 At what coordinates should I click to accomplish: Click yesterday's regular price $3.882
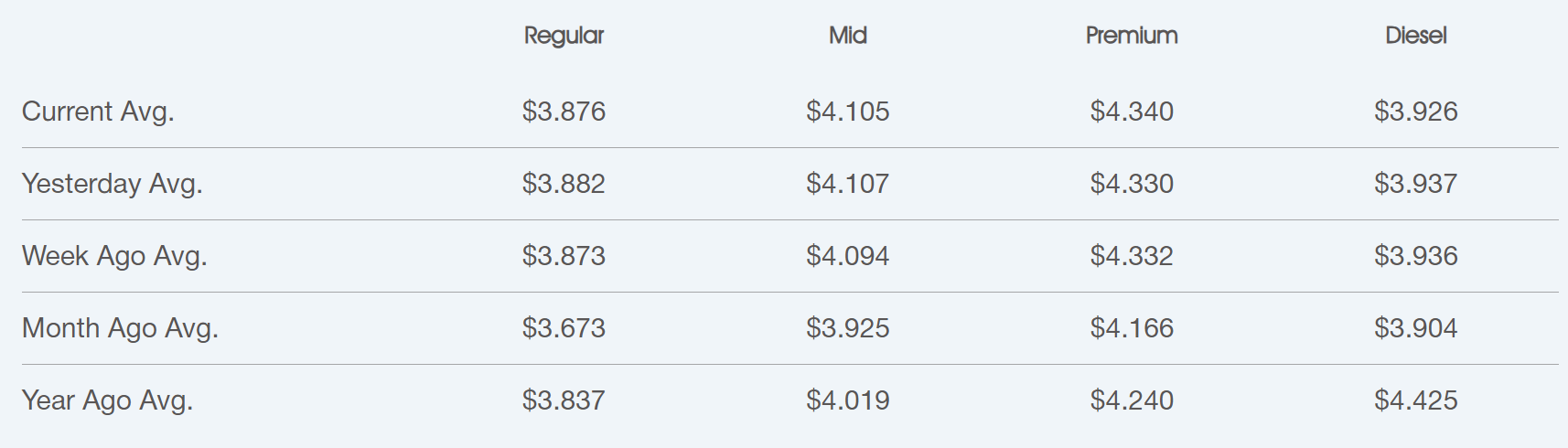(x=564, y=184)
